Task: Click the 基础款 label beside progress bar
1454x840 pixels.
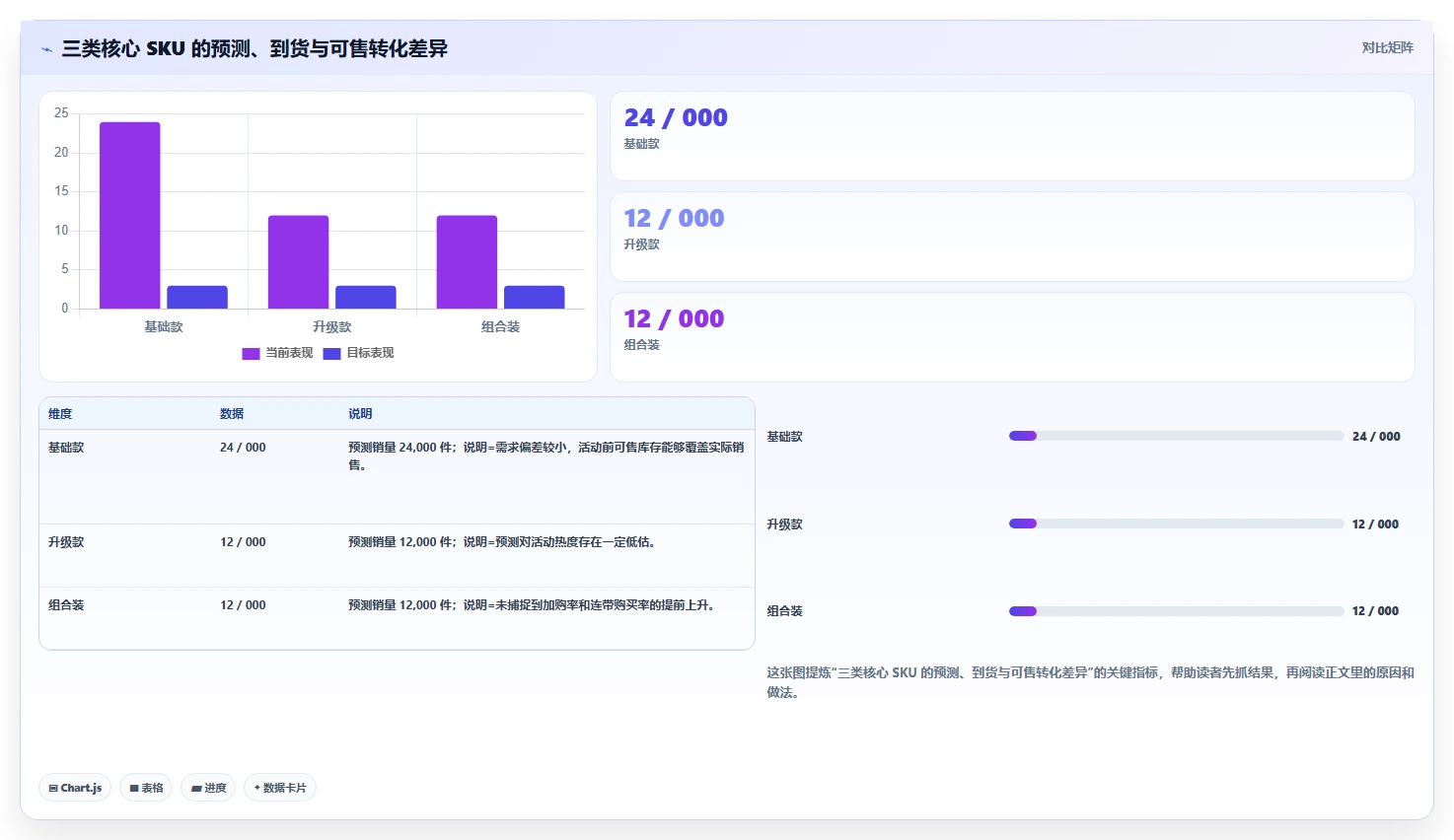Action: click(x=784, y=437)
